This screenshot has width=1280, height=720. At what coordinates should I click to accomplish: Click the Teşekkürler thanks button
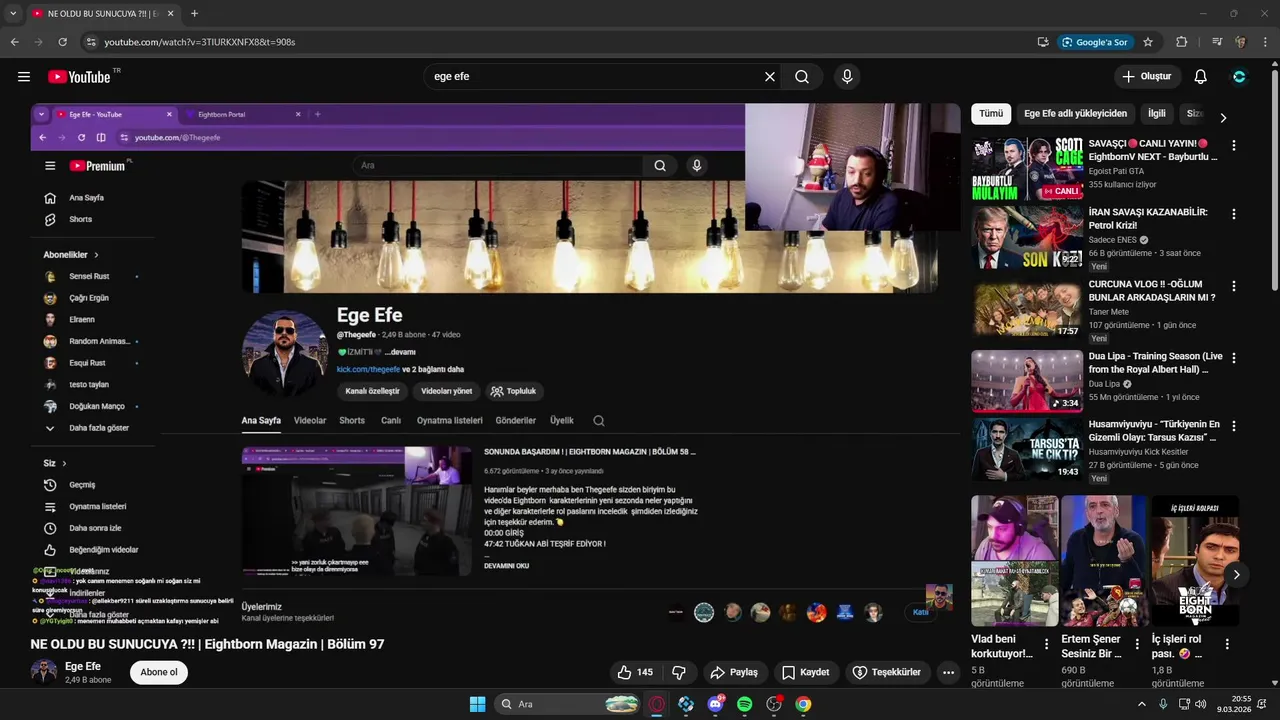click(x=887, y=672)
